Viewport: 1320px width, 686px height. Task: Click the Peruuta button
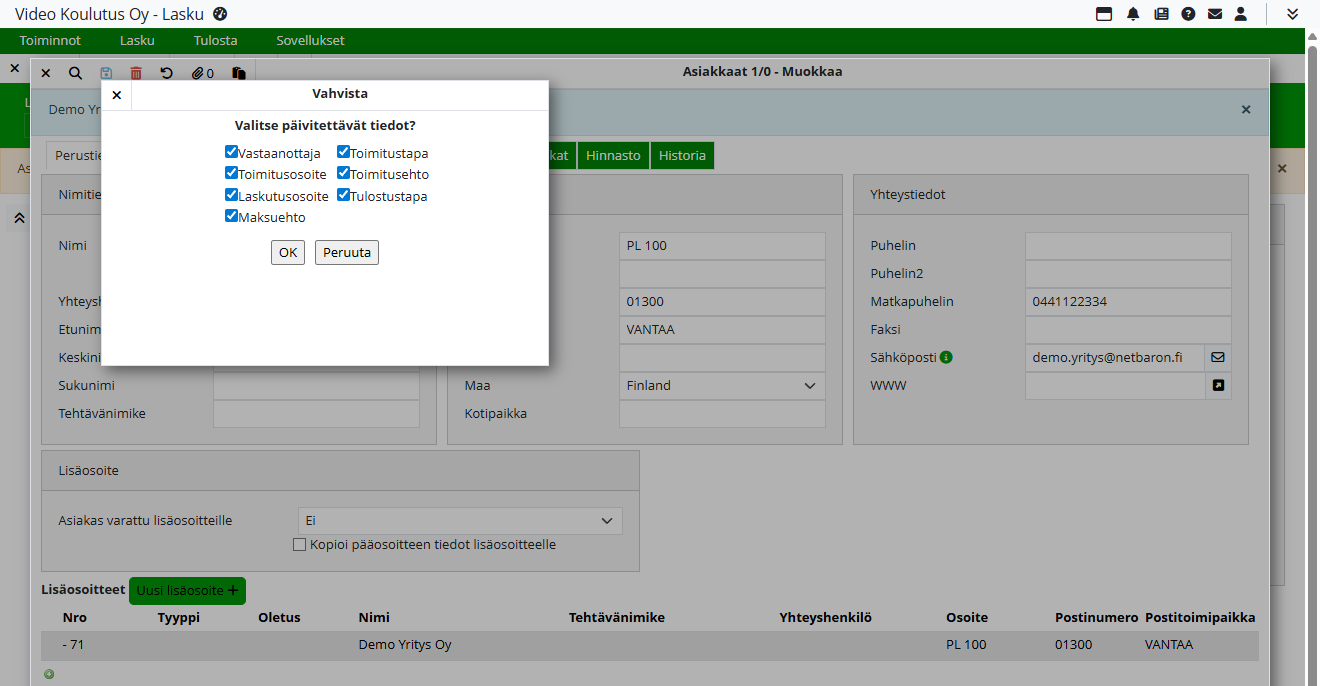click(346, 253)
